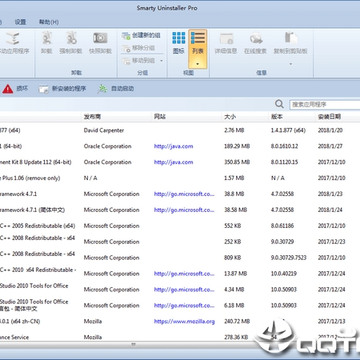Focus the 搜索应用程序 search field

324,104
